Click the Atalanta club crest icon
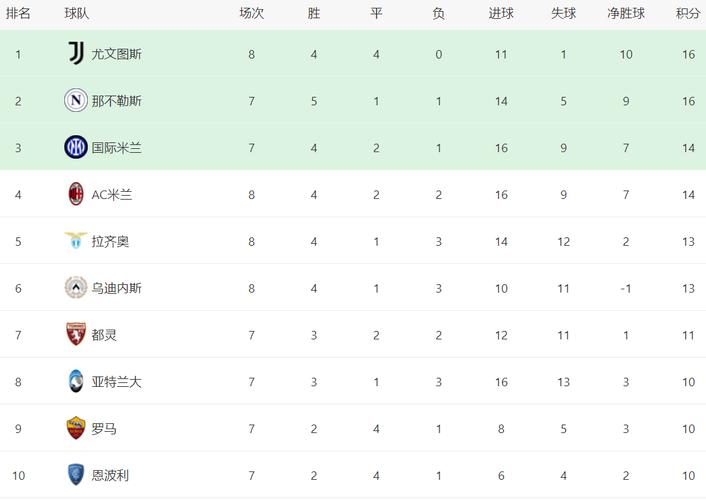This screenshot has height=500, width=706. click(x=76, y=381)
